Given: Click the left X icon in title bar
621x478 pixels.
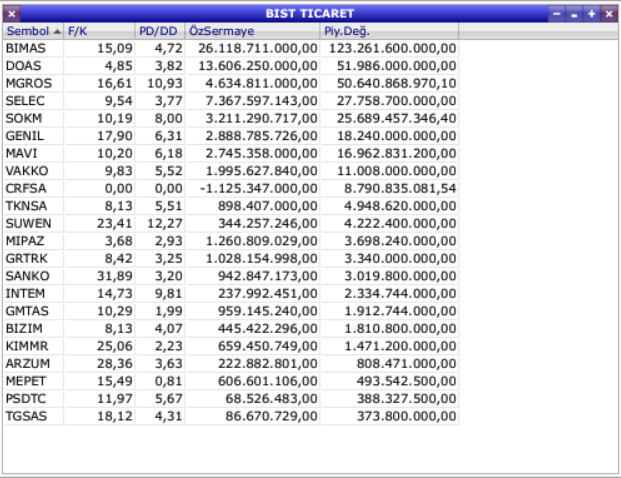Looking at the screenshot, I should pos(12,14).
